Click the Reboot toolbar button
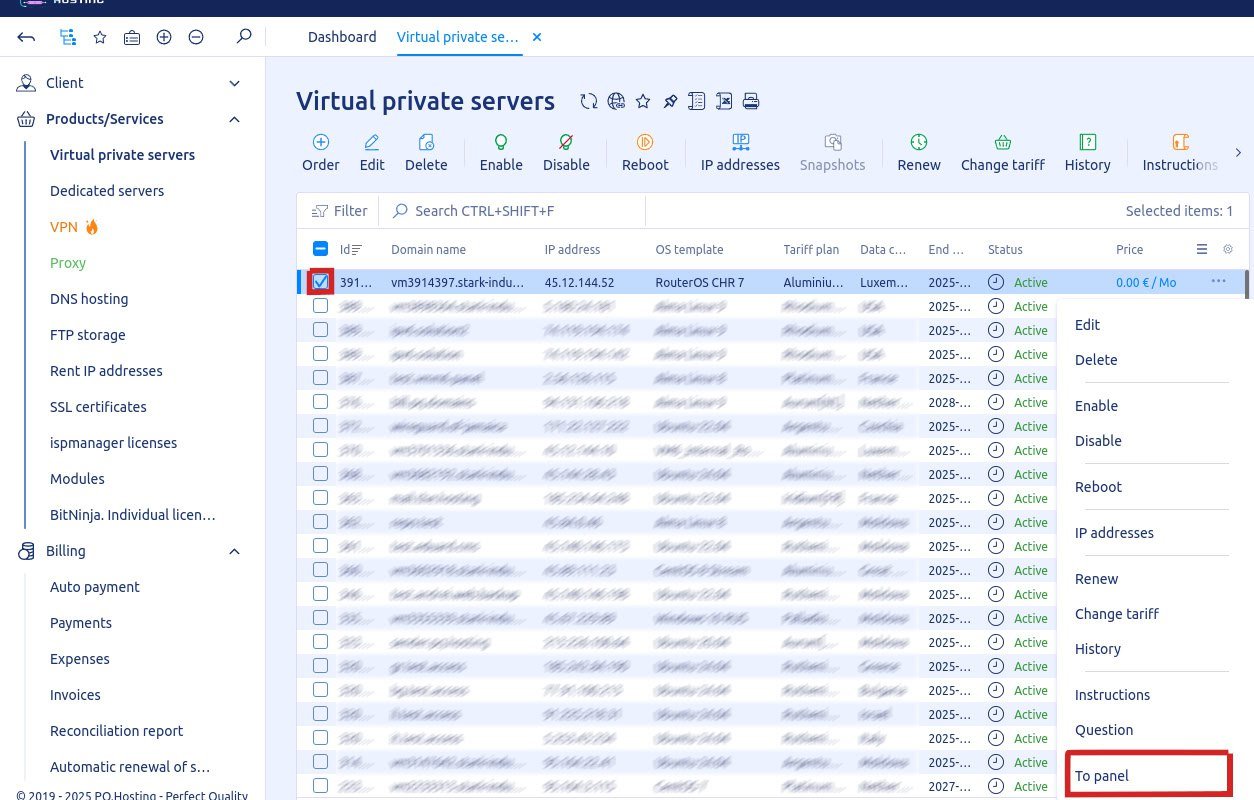 tap(645, 153)
